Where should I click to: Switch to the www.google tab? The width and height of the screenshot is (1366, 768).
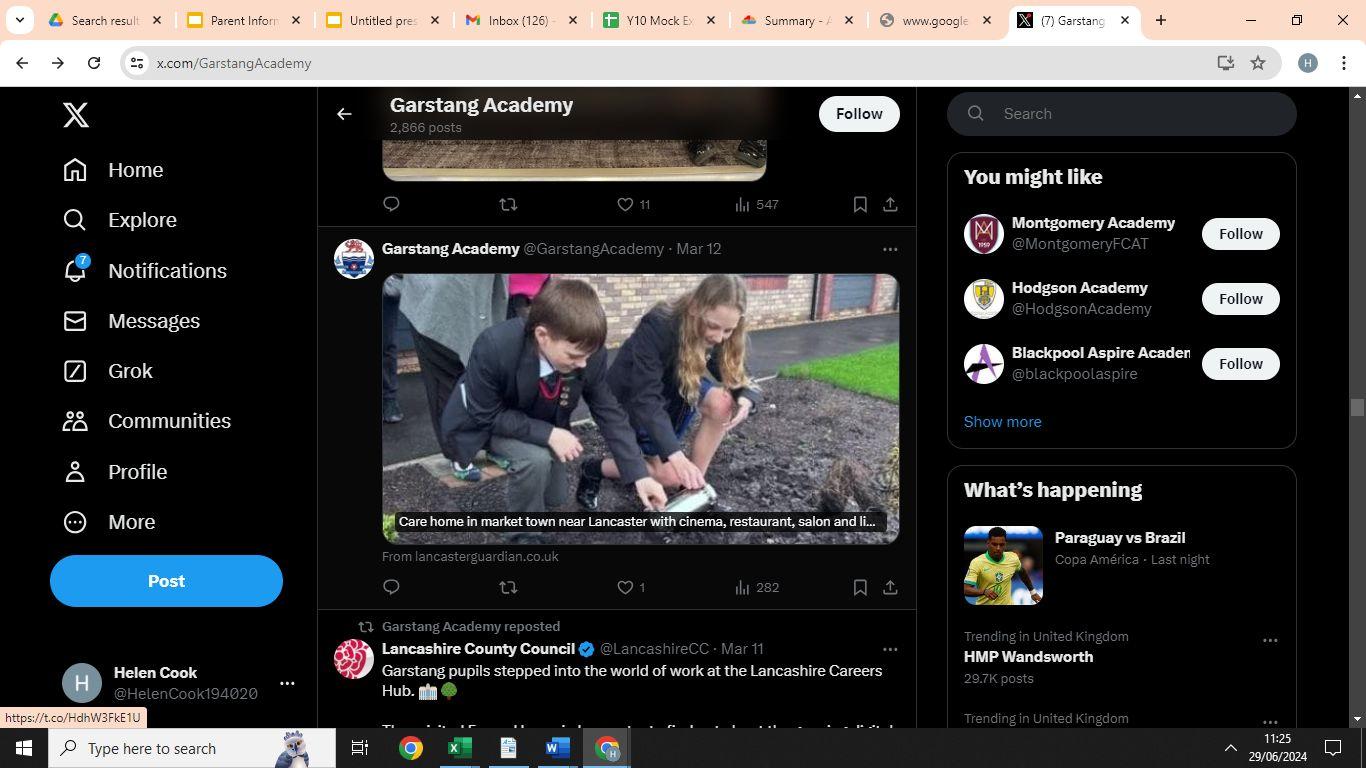click(x=938, y=20)
